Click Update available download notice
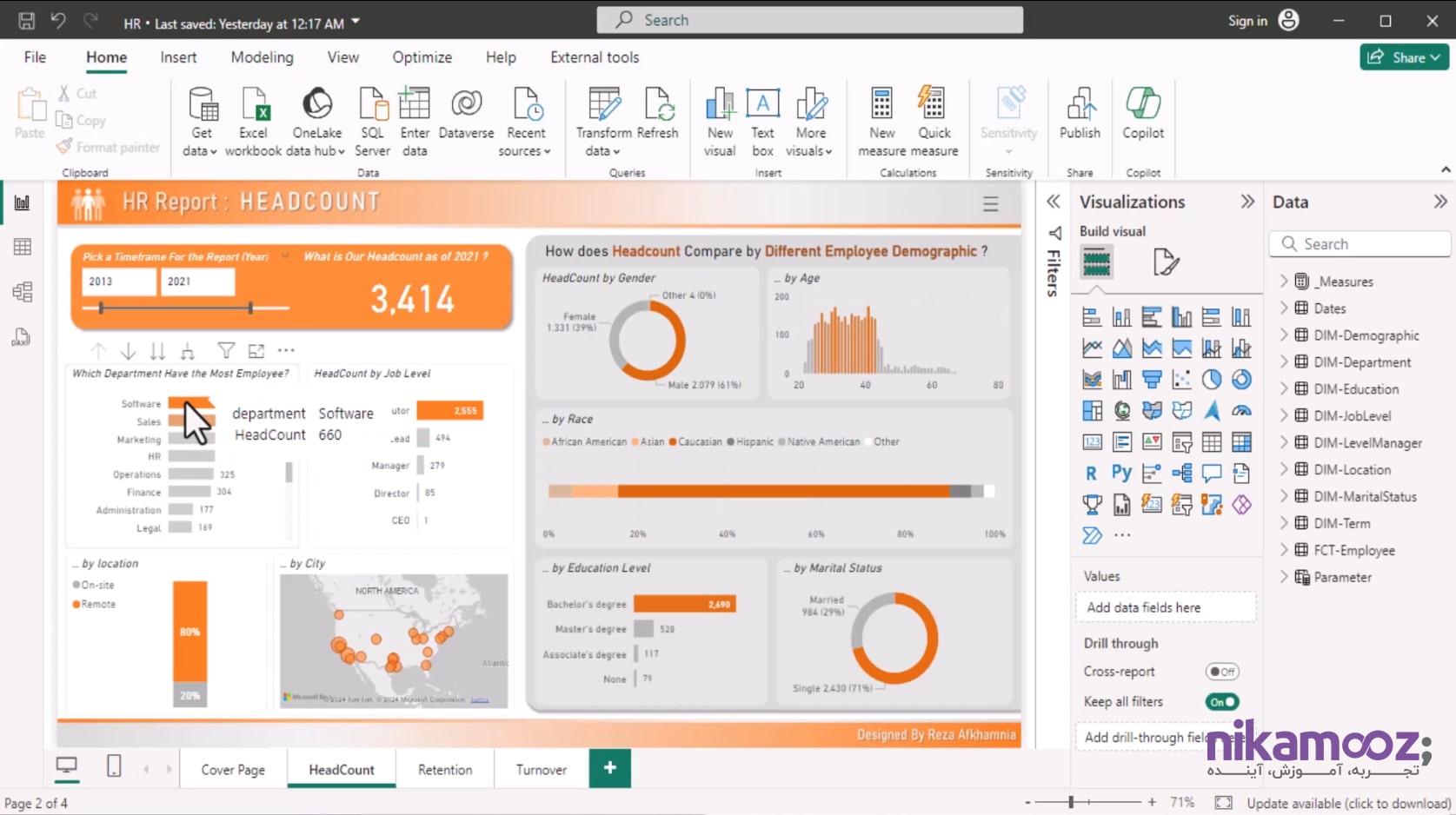This screenshot has width=1456, height=815. pyautogui.click(x=1348, y=804)
